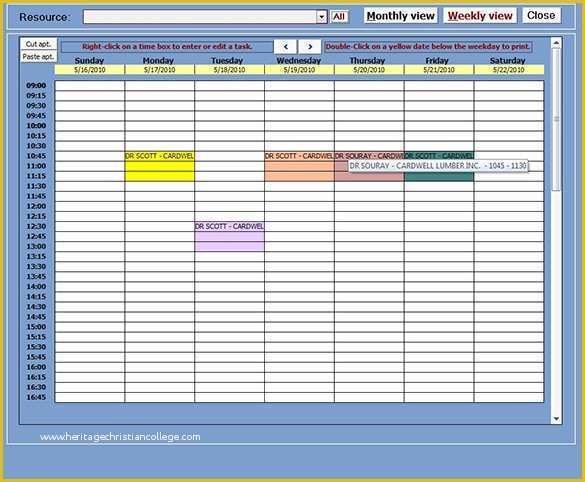The image size is (585, 482).
Task: Click the 12:30 time label
Action: point(36,226)
